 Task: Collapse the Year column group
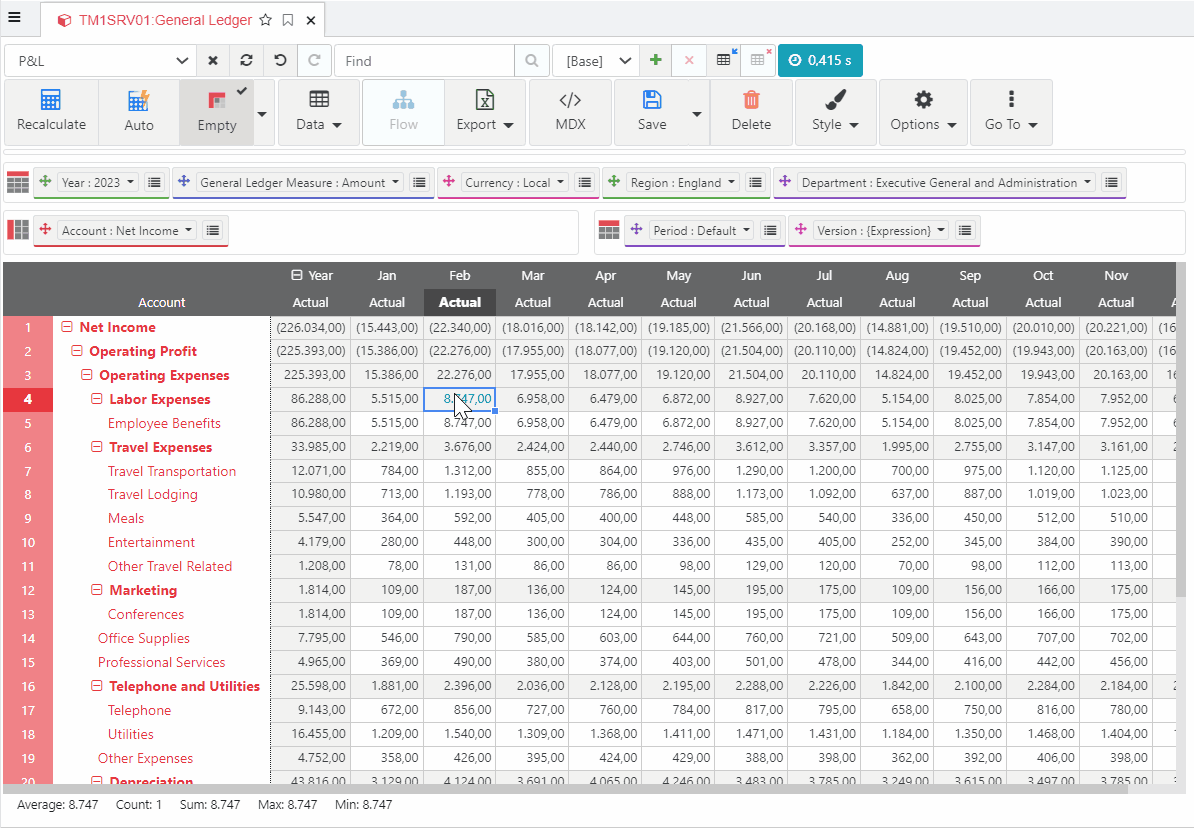(296, 275)
